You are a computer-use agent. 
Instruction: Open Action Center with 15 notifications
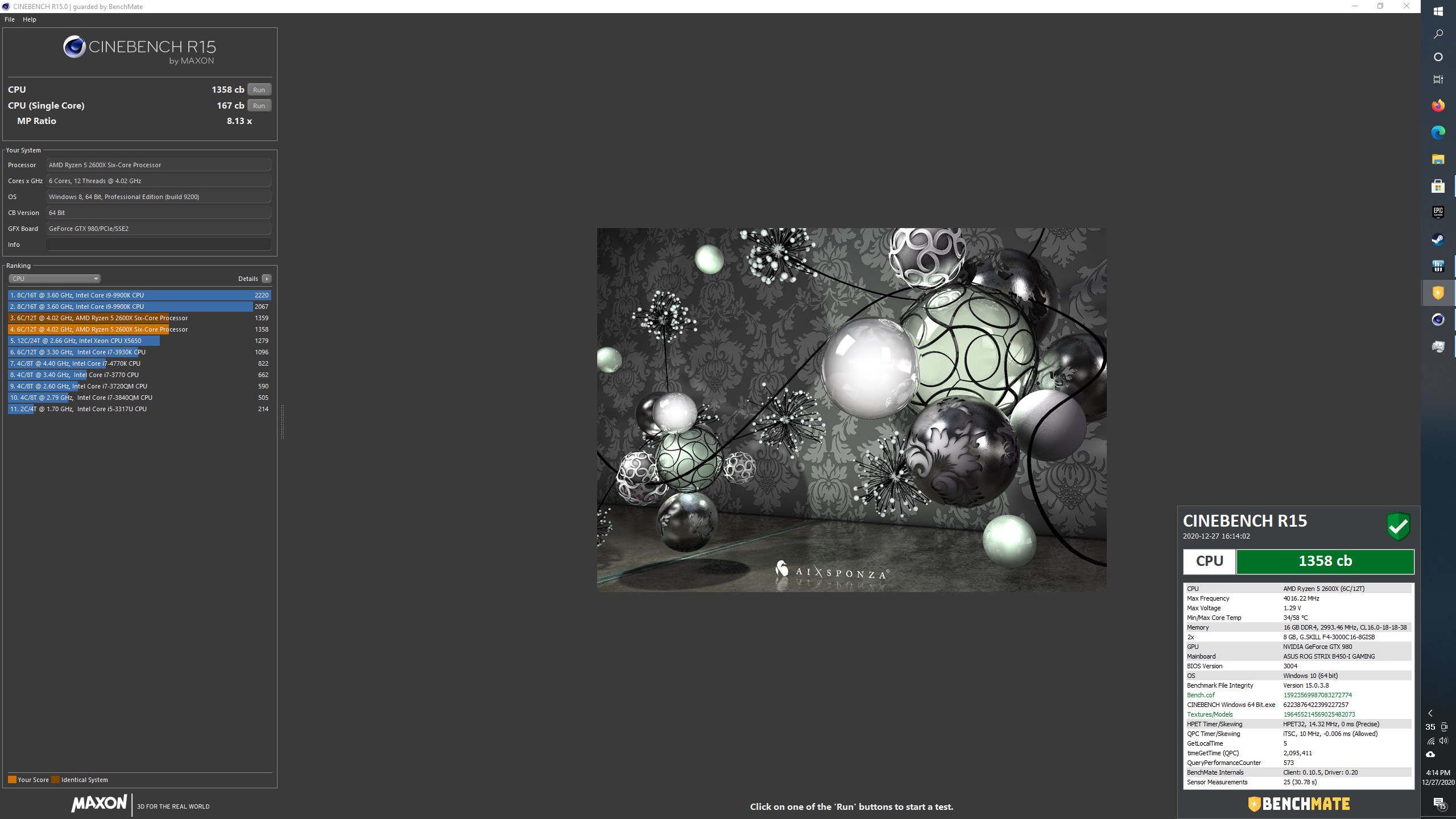(1440, 804)
